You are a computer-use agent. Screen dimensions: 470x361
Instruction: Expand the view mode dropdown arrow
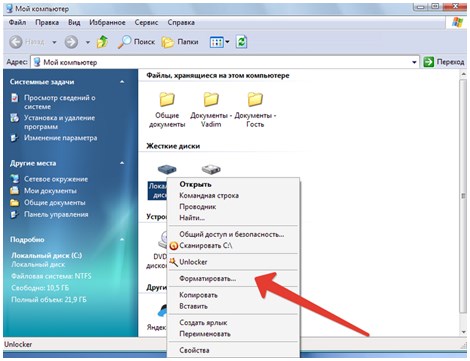(227, 42)
